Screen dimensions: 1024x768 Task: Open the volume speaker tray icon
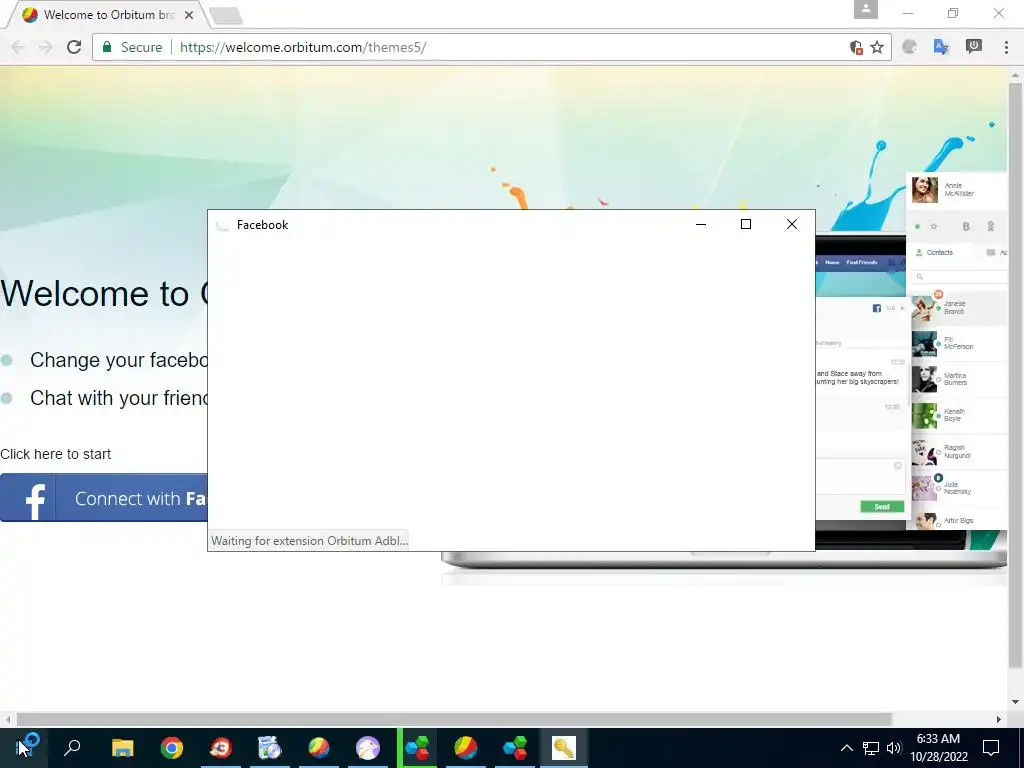pos(894,748)
